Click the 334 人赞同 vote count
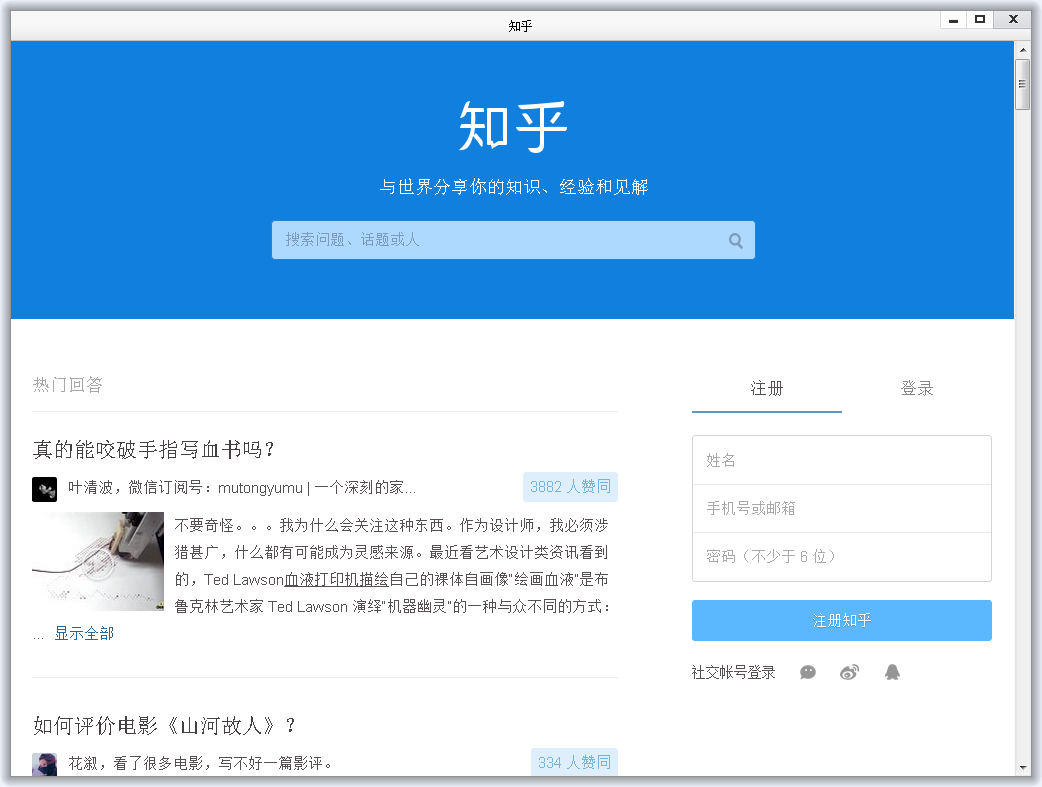The height and width of the screenshot is (787, 1042). click(x=574, y=761)
